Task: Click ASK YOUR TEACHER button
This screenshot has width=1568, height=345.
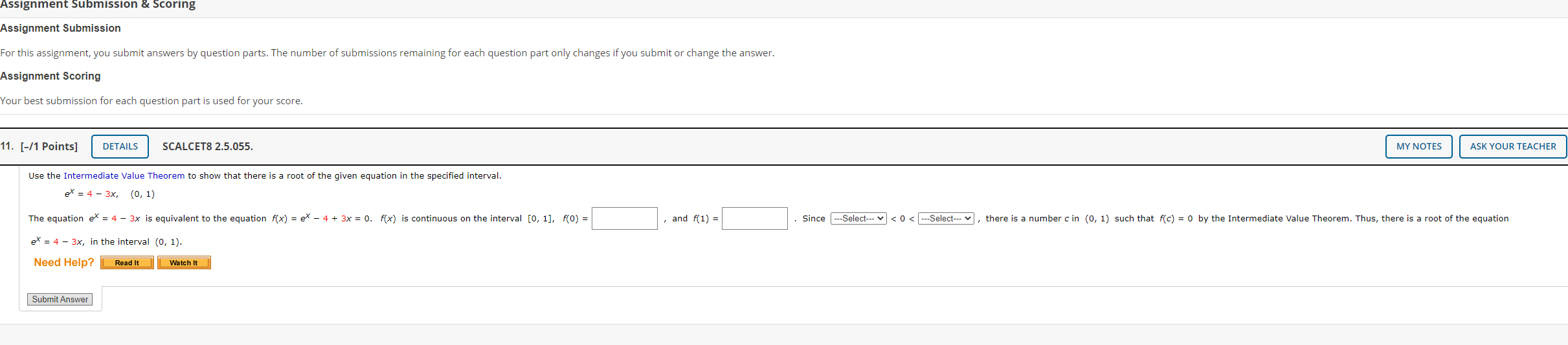Action: pos(1512,146)
